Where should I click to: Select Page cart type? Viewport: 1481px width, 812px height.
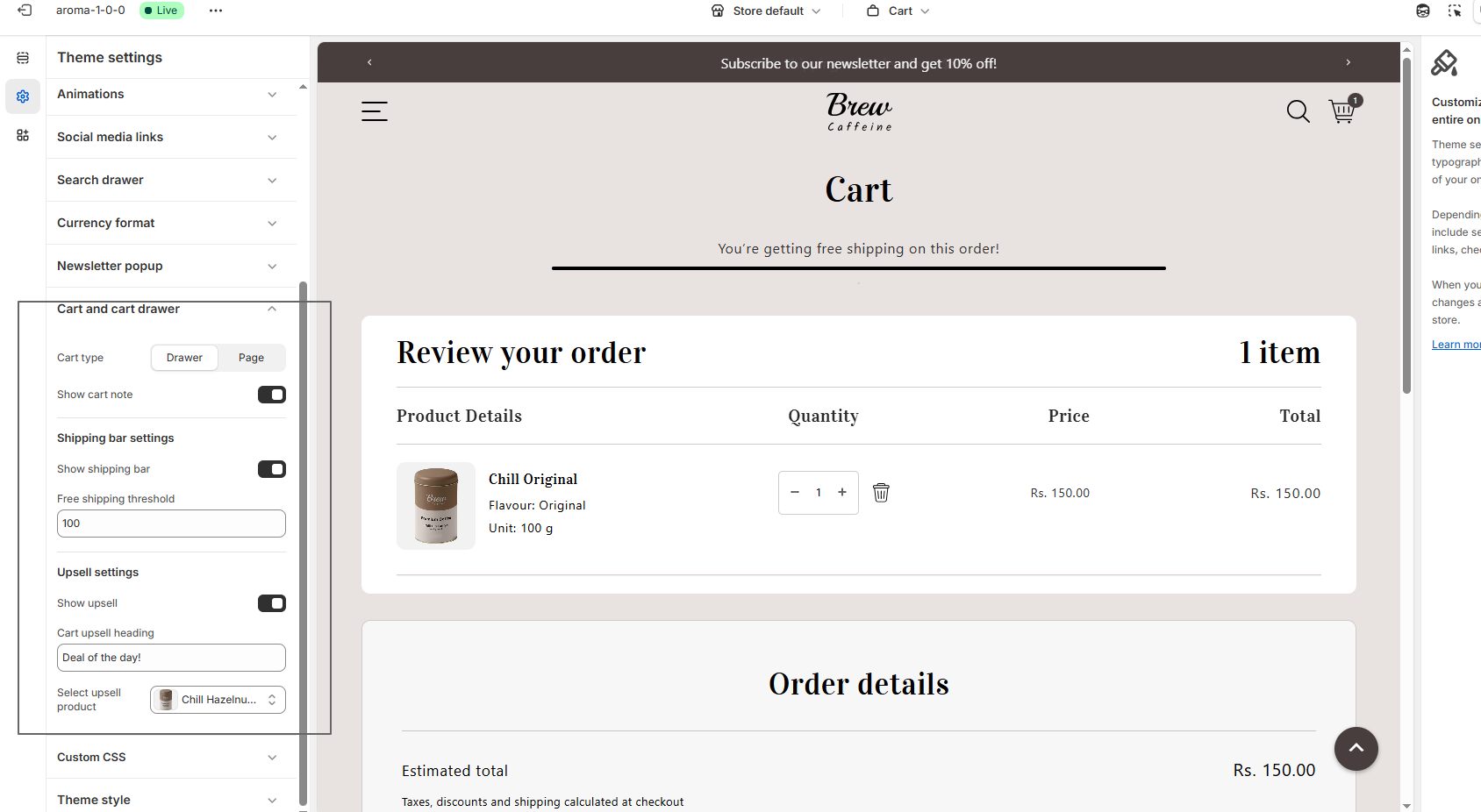[251, 358]
